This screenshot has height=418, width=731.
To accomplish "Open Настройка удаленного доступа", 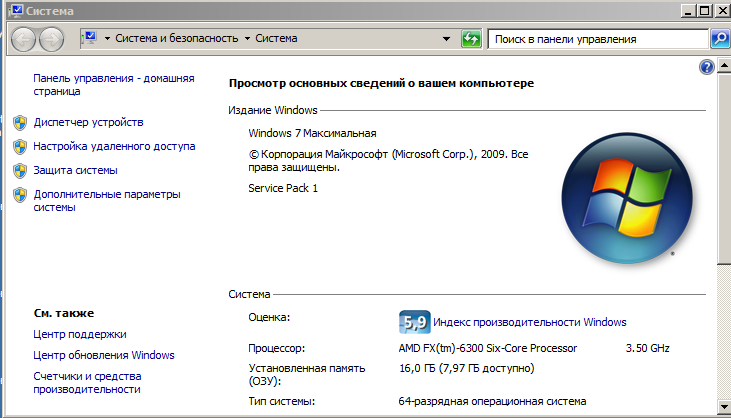I will (x=114, y=146).
